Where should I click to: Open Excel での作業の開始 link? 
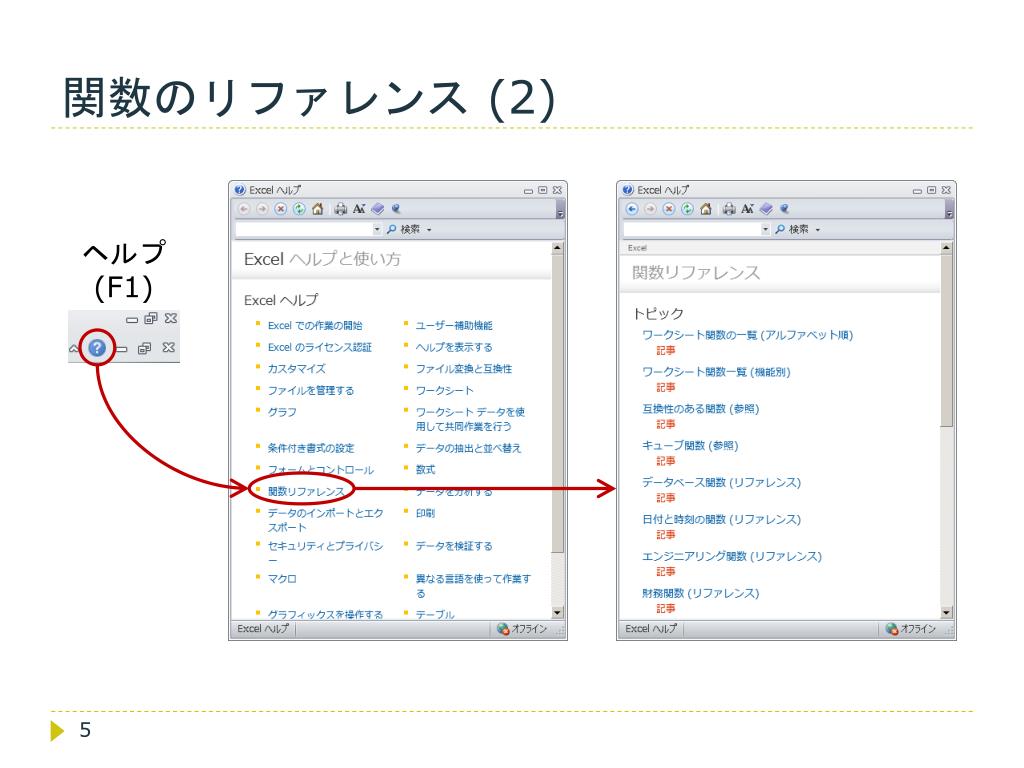click(x=315, y=325)
